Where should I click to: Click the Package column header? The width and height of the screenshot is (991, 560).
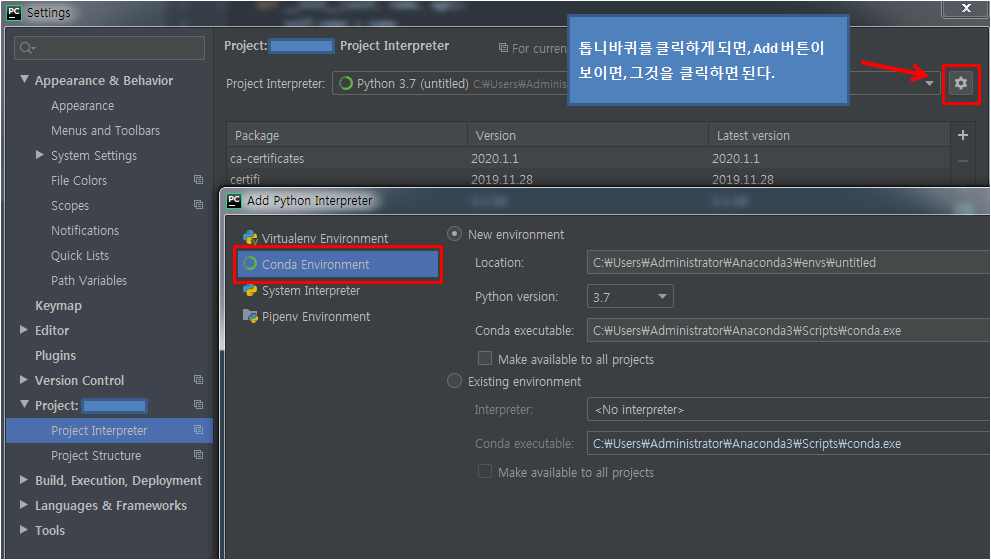point(347,135)
